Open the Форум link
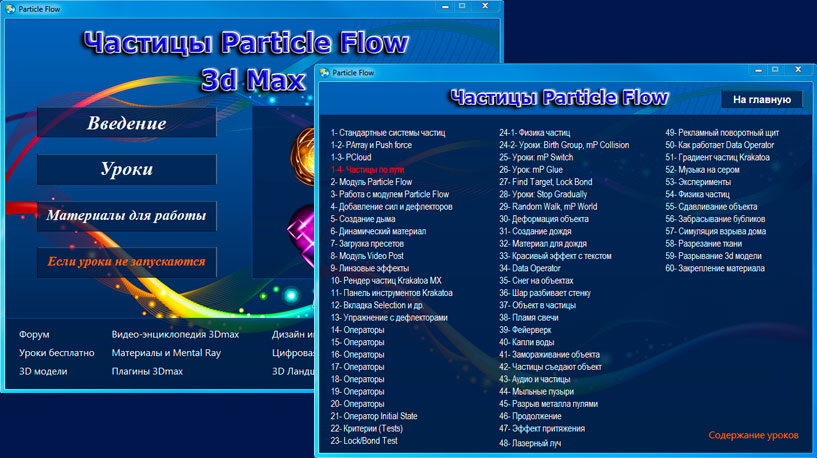This screenshot has width=817, height=458. point(34,335)
